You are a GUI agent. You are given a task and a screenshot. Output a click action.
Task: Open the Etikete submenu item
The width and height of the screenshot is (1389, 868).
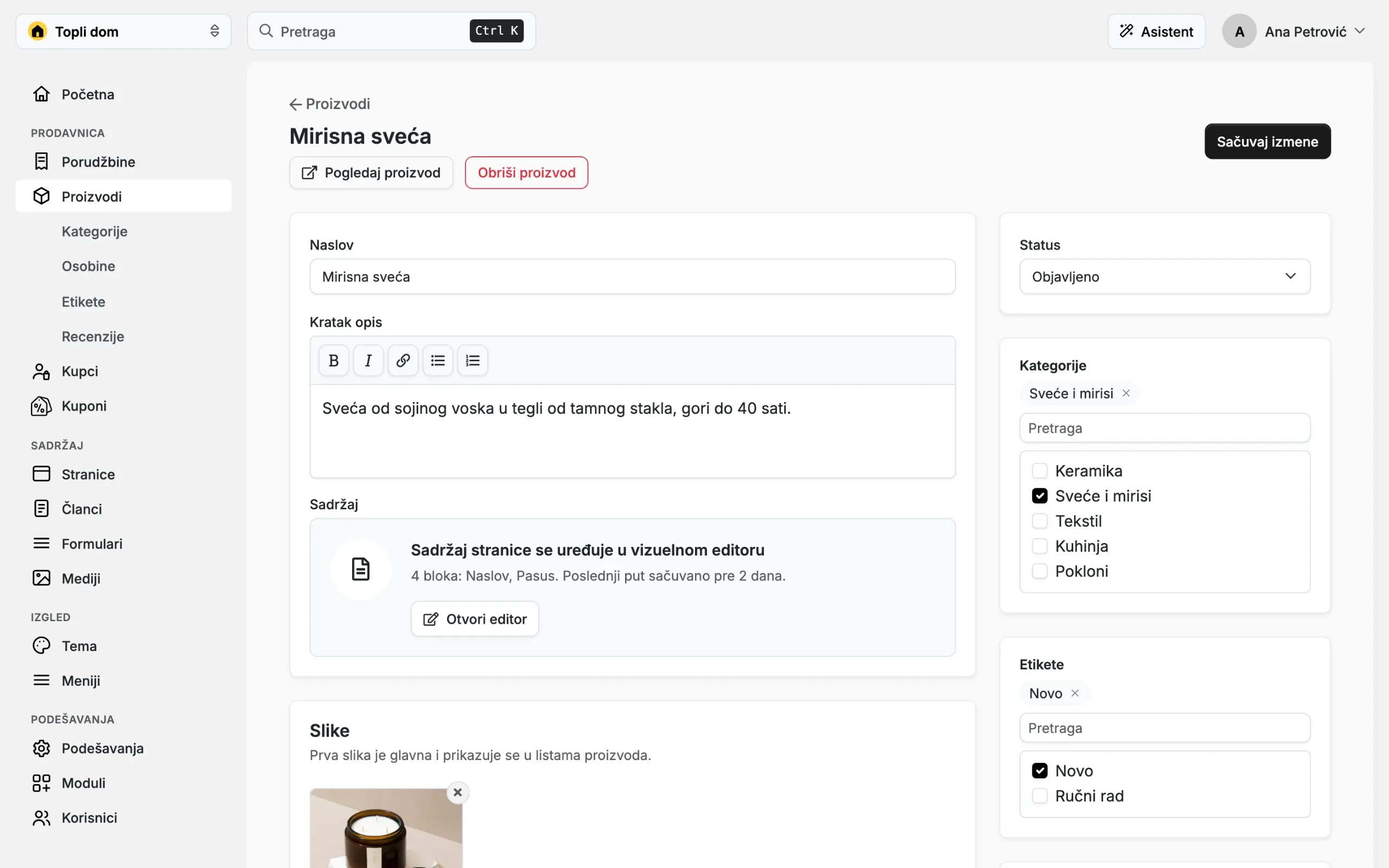(x=84, y=302)
